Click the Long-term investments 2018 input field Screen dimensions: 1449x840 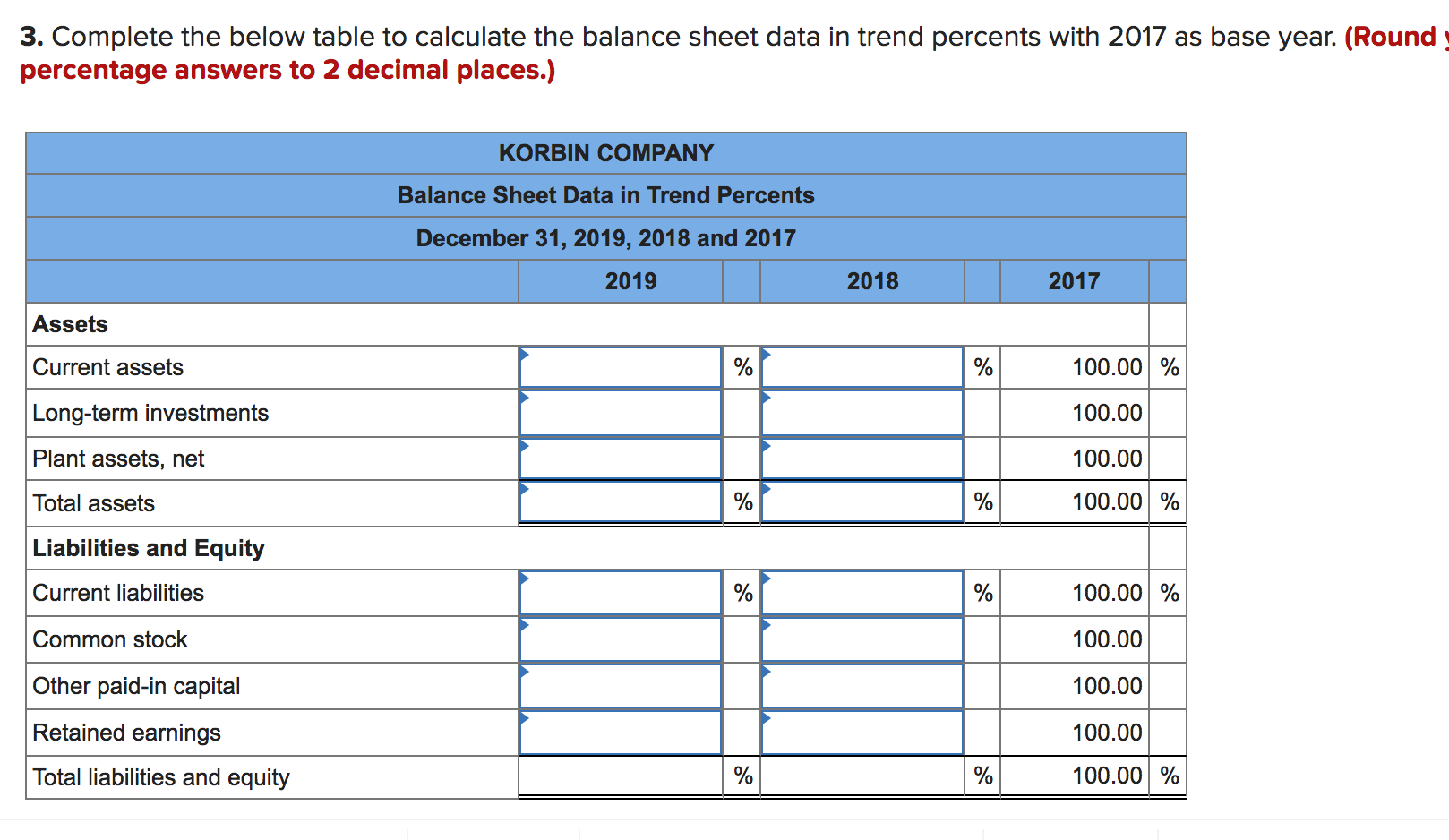(x=862, y=413)
